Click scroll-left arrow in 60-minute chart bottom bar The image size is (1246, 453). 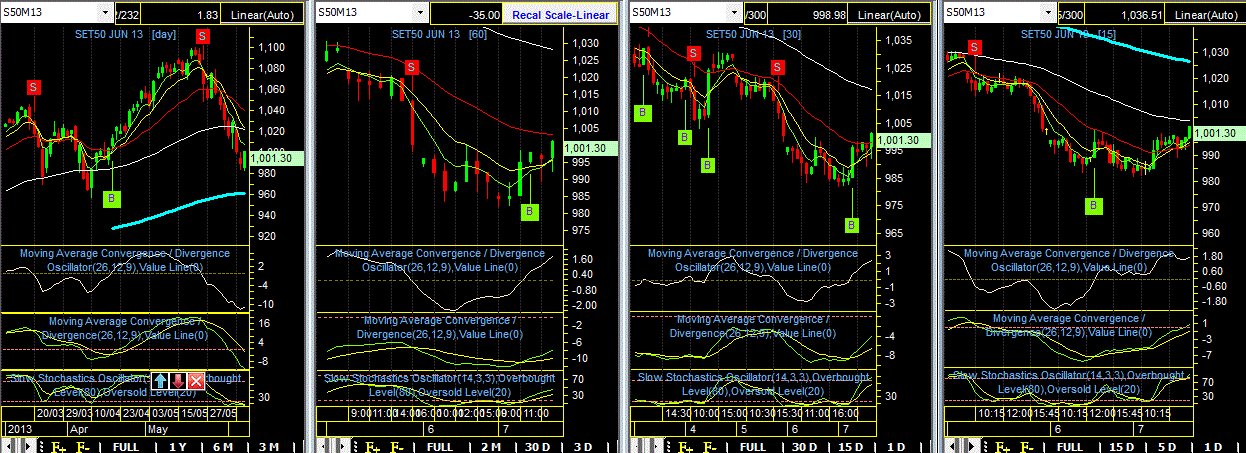[x=324, y=446]
